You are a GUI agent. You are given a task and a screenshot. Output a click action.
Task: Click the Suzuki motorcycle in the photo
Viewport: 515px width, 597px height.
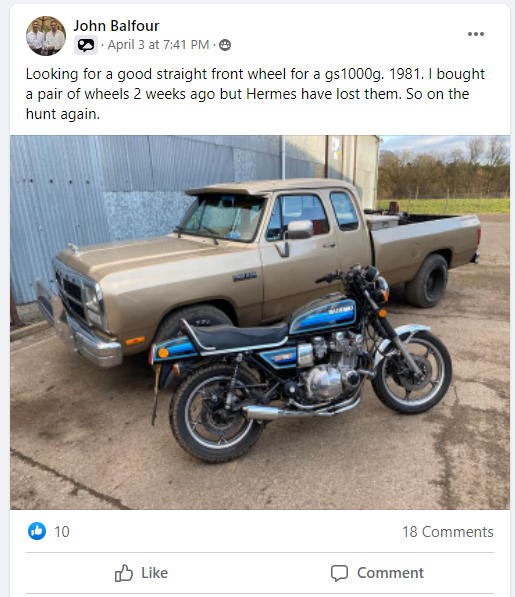coord(301,362)
